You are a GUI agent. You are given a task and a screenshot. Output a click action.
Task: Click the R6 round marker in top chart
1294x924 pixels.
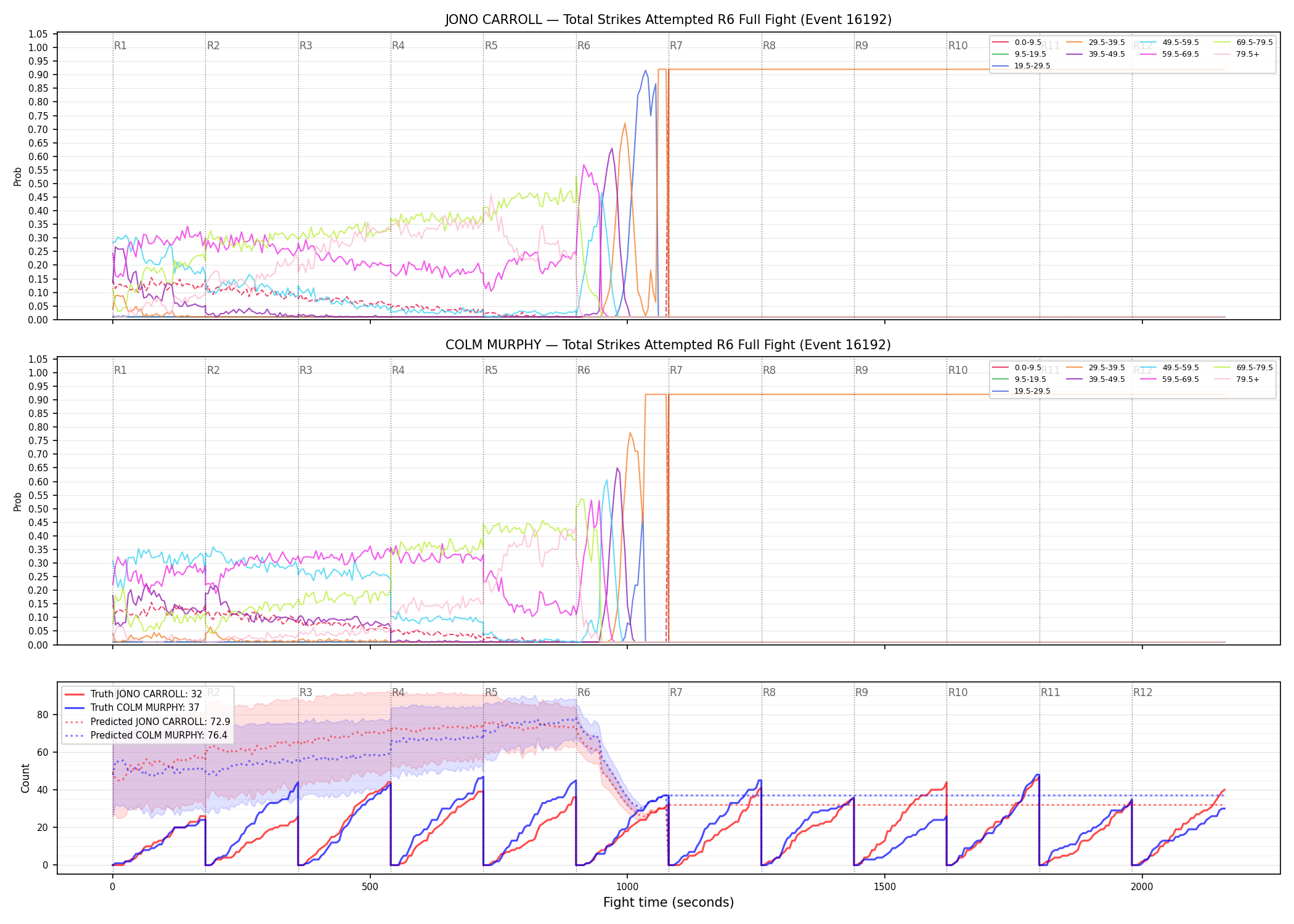point(584,46)
